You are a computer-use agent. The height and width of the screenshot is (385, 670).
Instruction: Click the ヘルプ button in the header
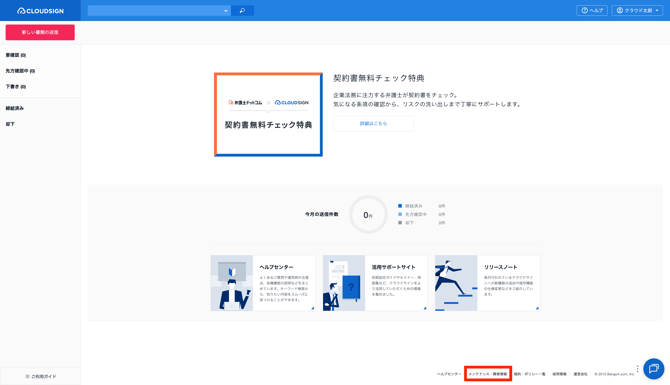point(592,11)
